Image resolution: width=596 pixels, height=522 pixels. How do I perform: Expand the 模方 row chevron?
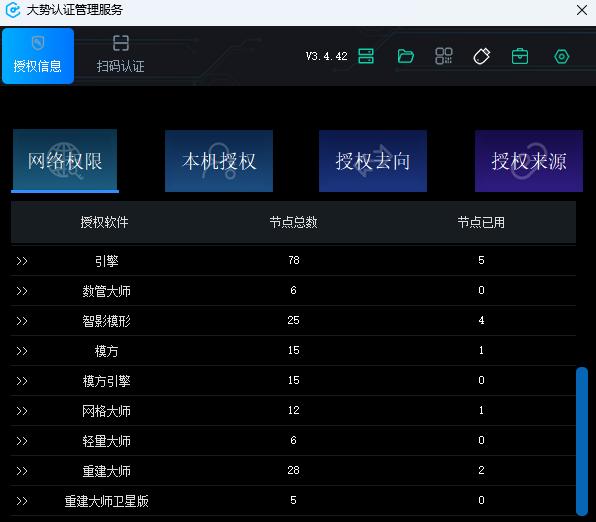pyautogui.click(x=22, y=351)
